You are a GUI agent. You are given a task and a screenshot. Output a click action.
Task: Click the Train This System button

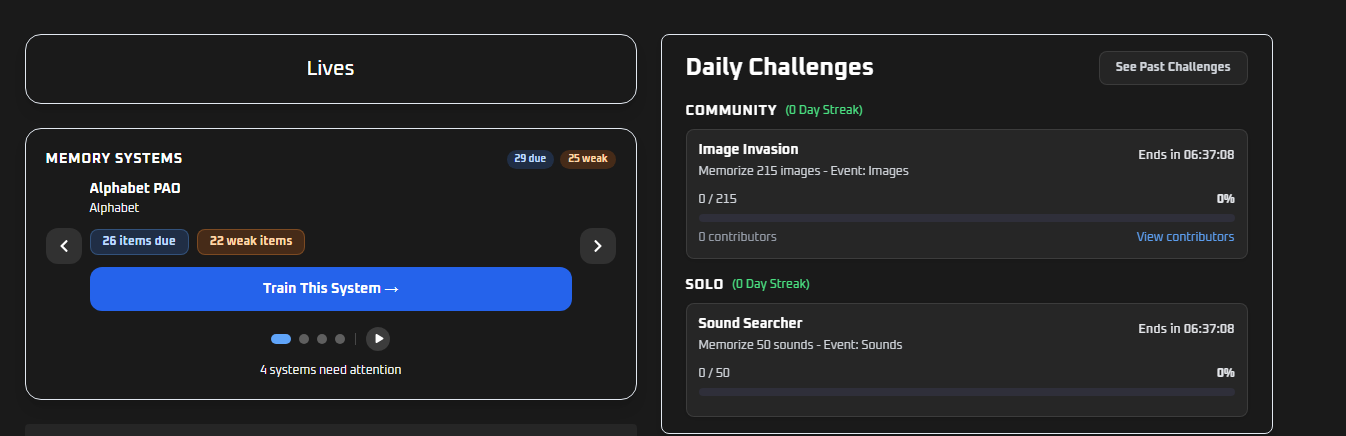[331, 289]
